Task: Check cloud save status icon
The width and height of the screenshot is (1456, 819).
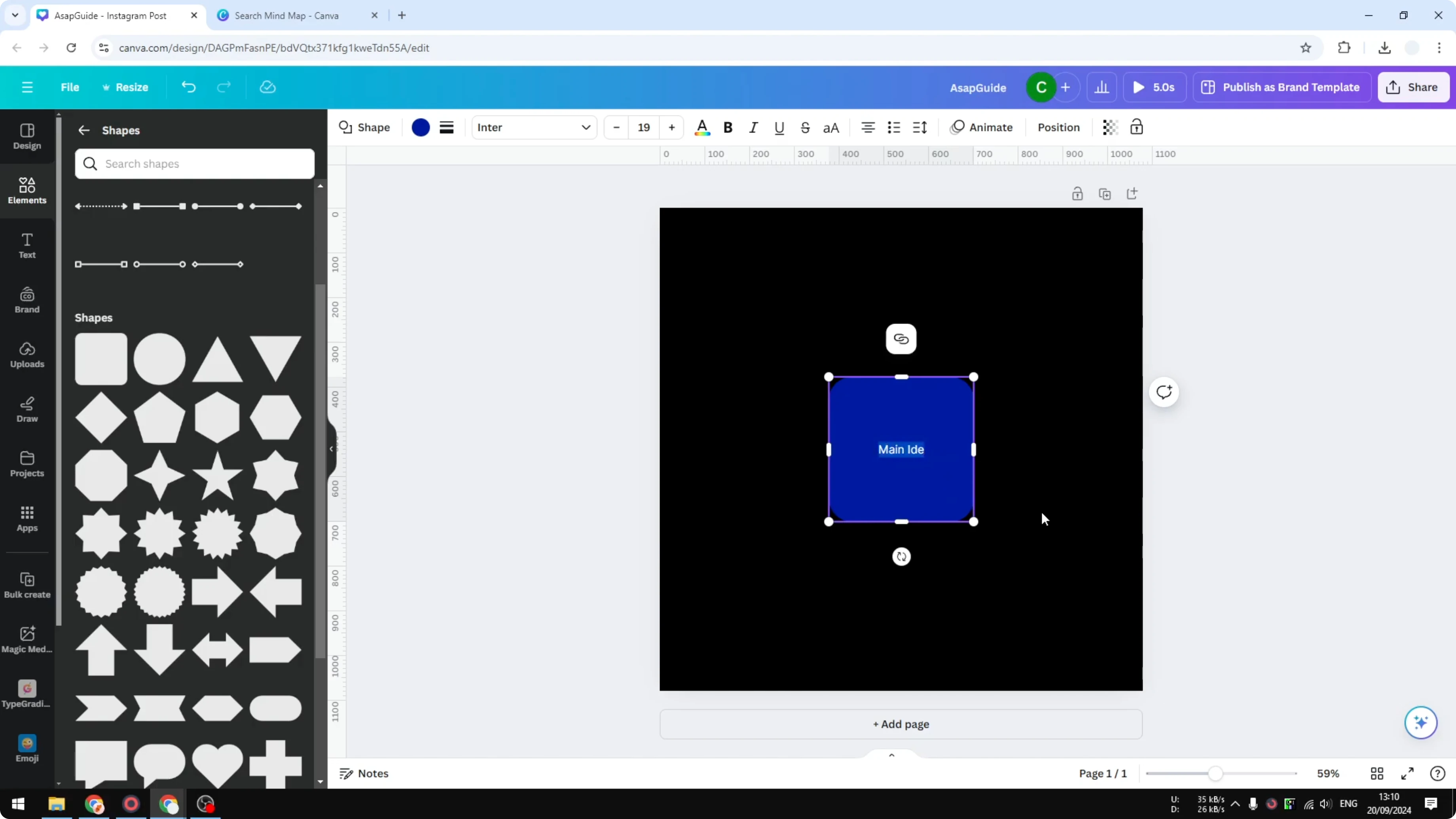Action: tap(267, 87)
